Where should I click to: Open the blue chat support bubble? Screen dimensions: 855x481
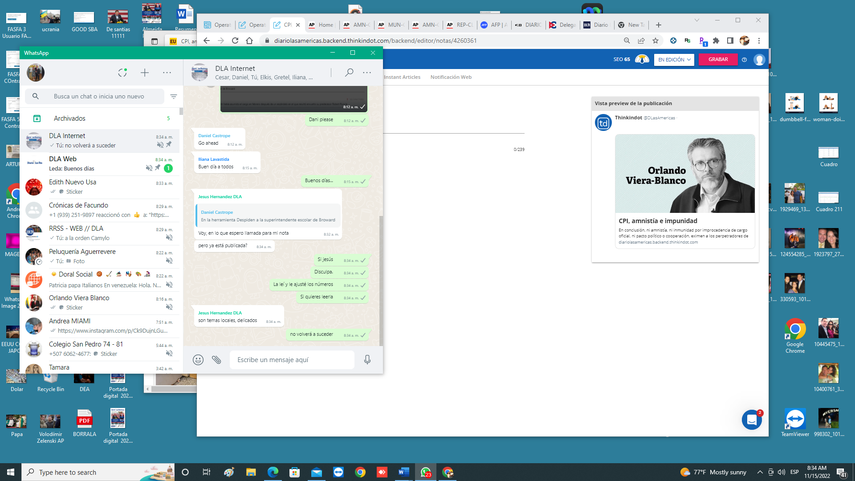tap(752, 420)
